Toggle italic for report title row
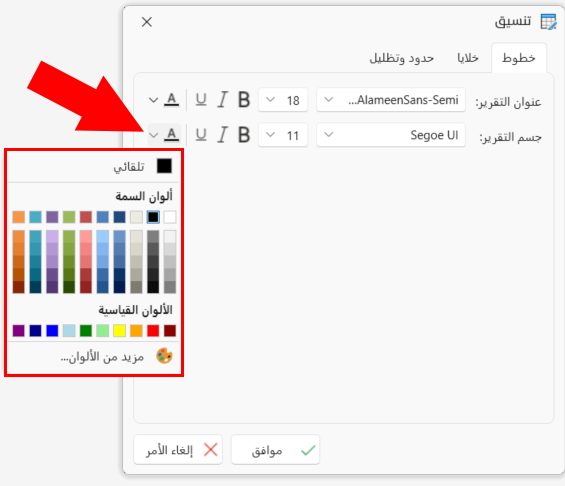Screen dimensions: 565x486 tap(223, 99)
